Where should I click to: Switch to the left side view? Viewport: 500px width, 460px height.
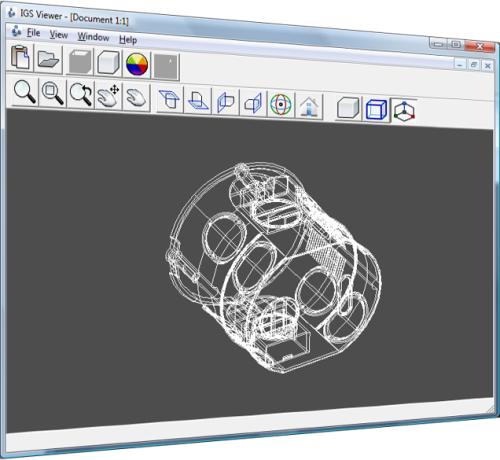click(x=226, y=102)
